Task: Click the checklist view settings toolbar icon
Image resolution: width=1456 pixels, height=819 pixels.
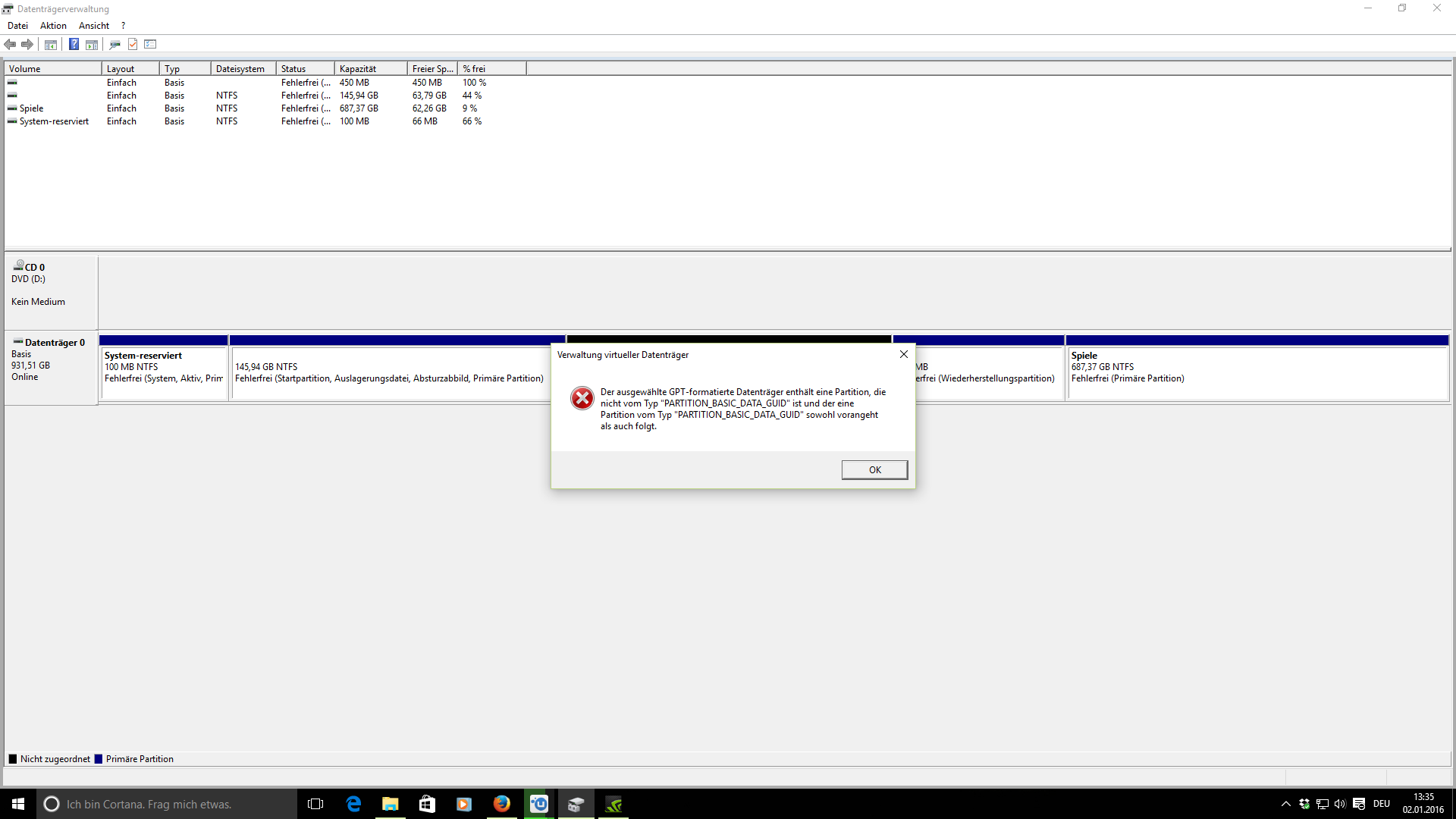Action: [x=150, y=45]
